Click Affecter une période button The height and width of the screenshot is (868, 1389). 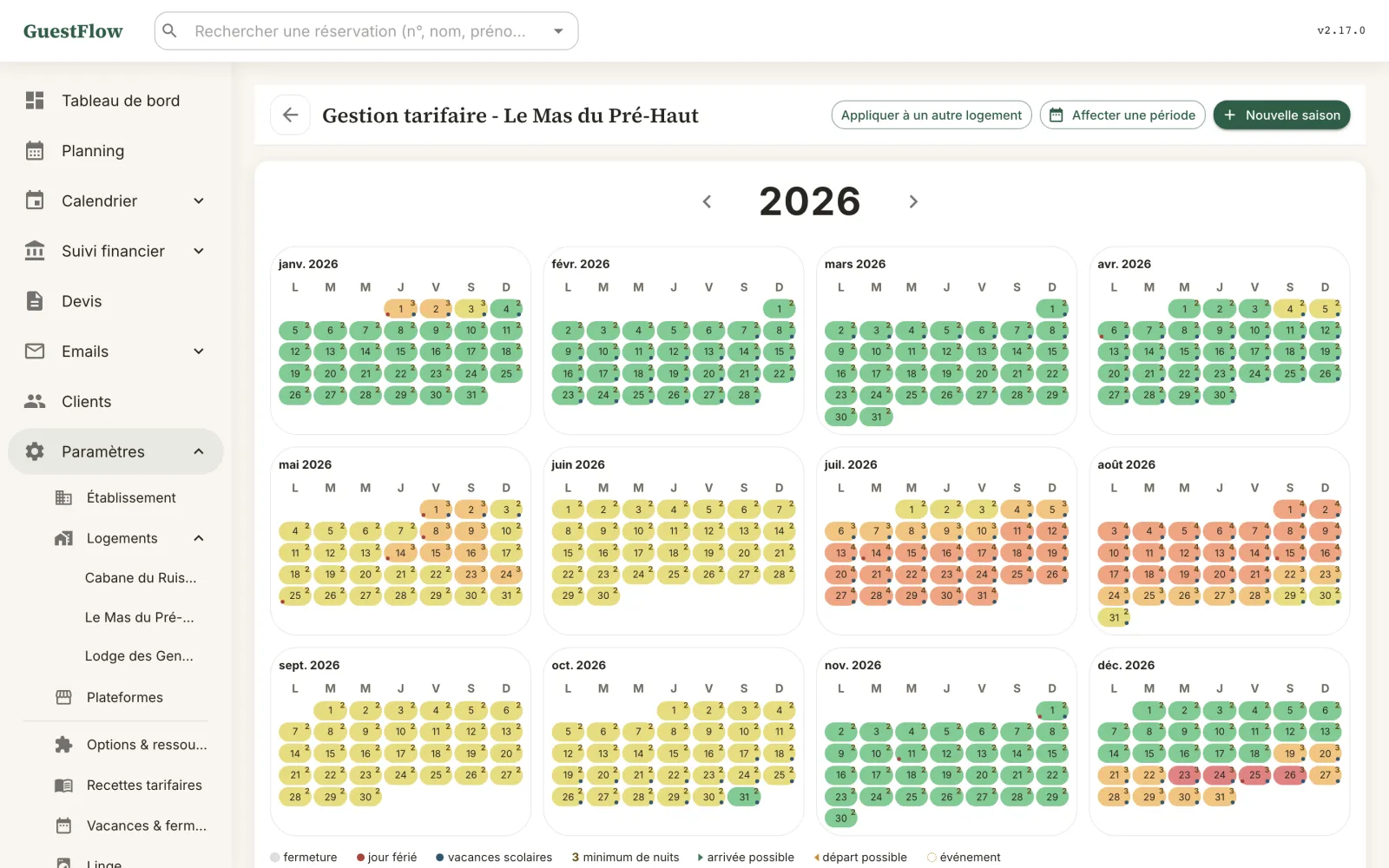coord(1122,115)
